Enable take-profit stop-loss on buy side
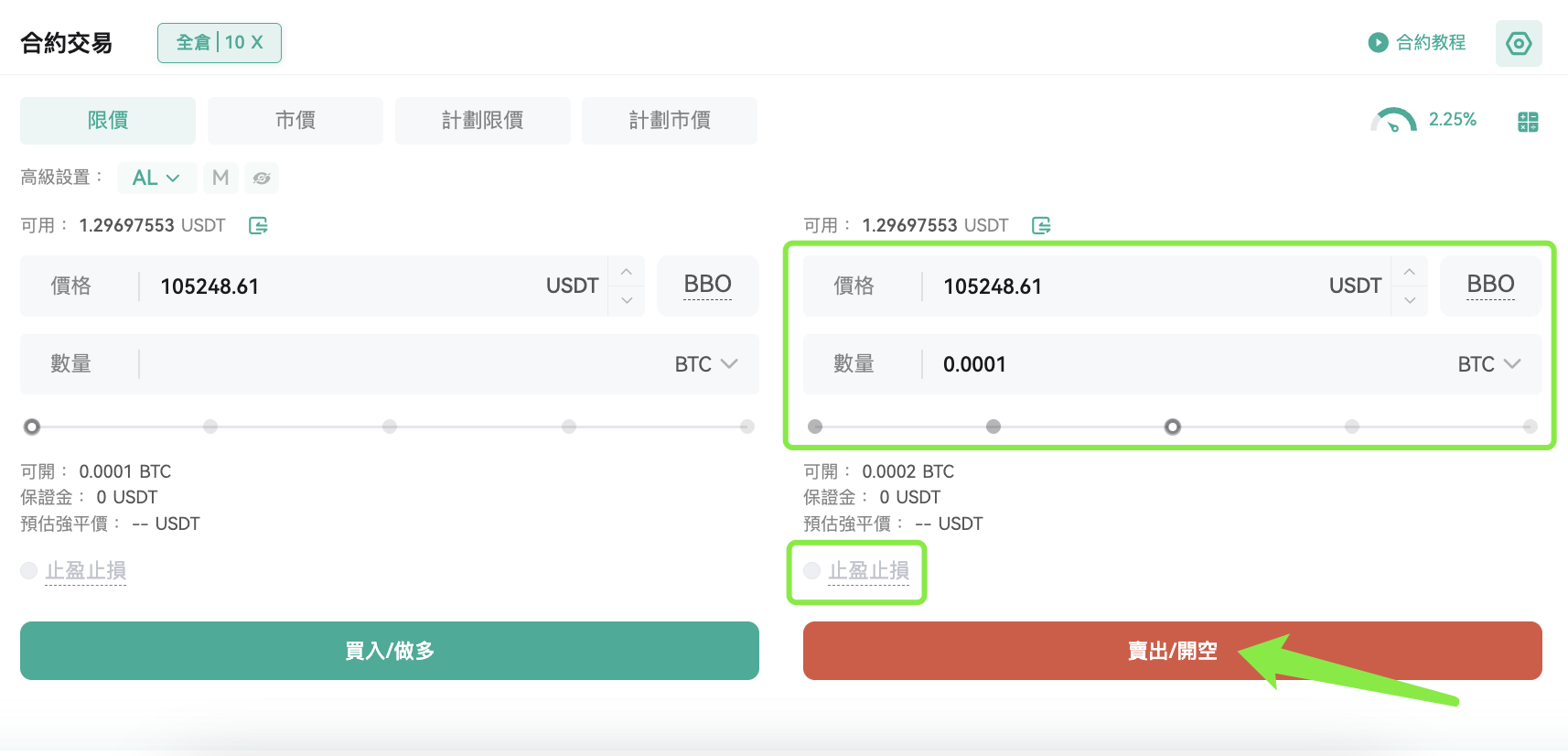The height and width of the screenshot is (756, 1568). click(29, 571)
